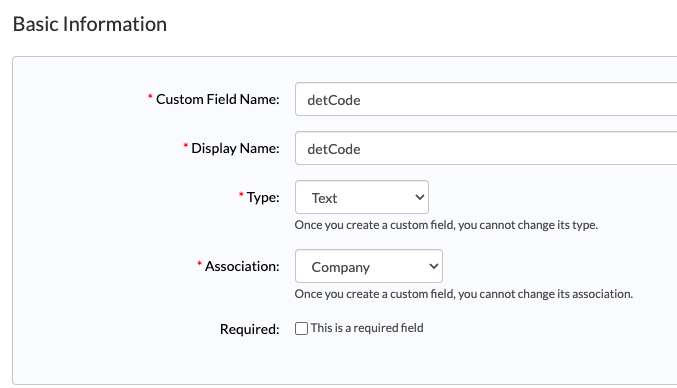Open the Type dropdown showing Text
The height and width of the screenshot is (388, 677).
(x=362, y=197)
